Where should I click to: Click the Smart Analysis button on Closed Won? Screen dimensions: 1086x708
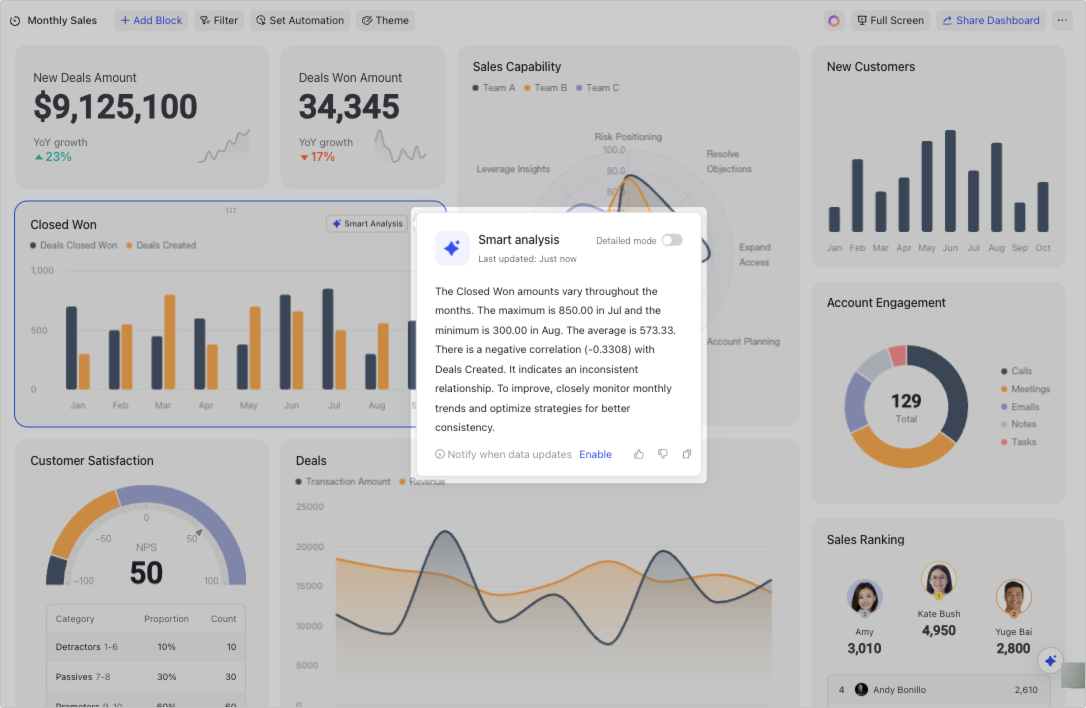pos(365,223)
